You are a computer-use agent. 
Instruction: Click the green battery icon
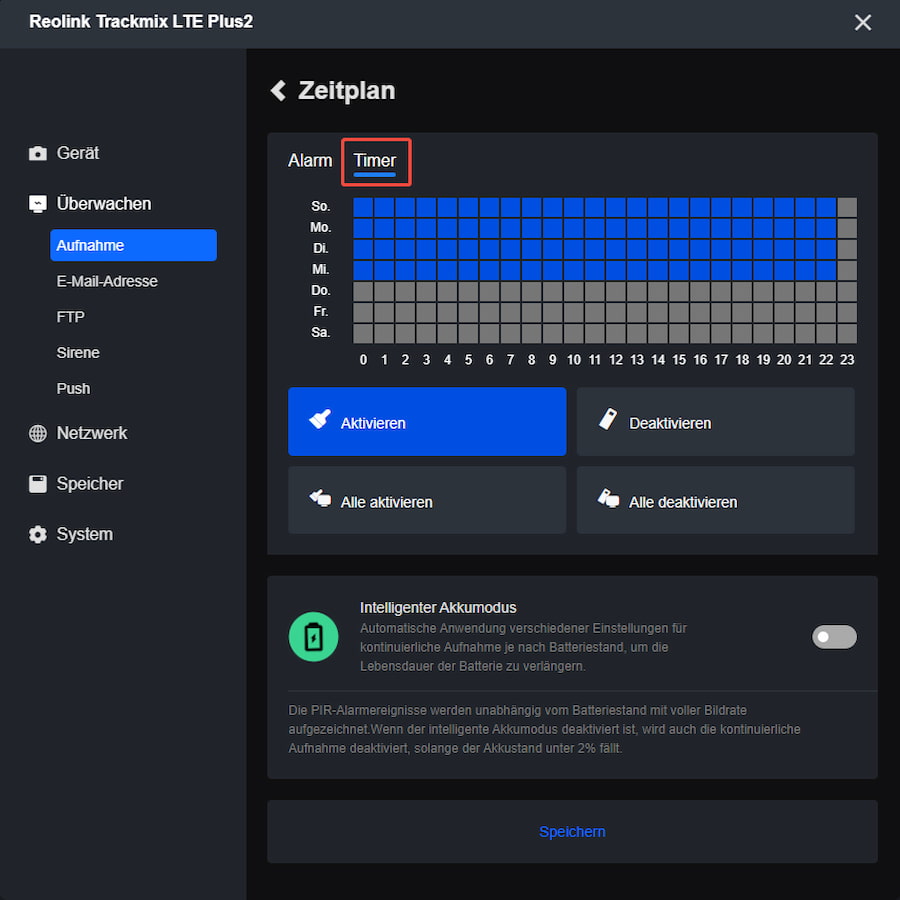pyautogui.click(x=313, y=637)
